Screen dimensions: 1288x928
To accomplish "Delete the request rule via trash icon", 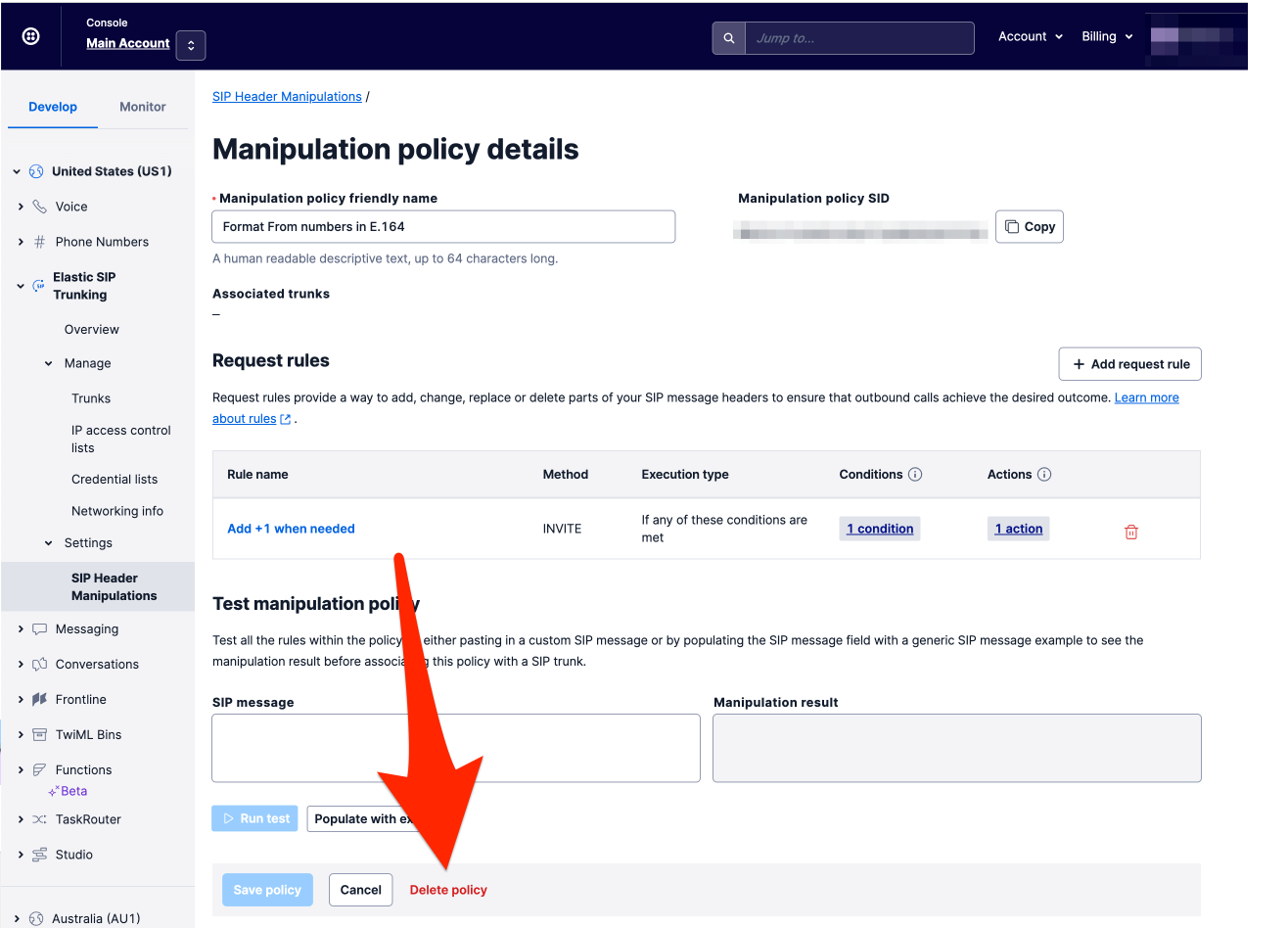I will pos(1130,531).
